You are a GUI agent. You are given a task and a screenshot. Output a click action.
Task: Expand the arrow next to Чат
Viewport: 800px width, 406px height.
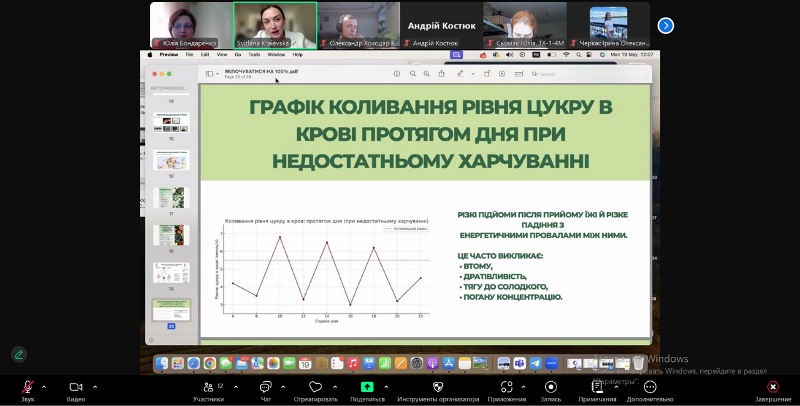coord(283,387)
